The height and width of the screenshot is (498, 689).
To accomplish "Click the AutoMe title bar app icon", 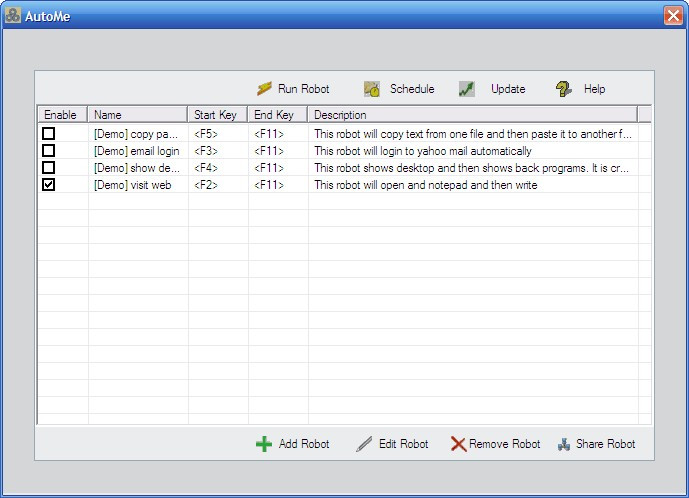I will 13,15.
